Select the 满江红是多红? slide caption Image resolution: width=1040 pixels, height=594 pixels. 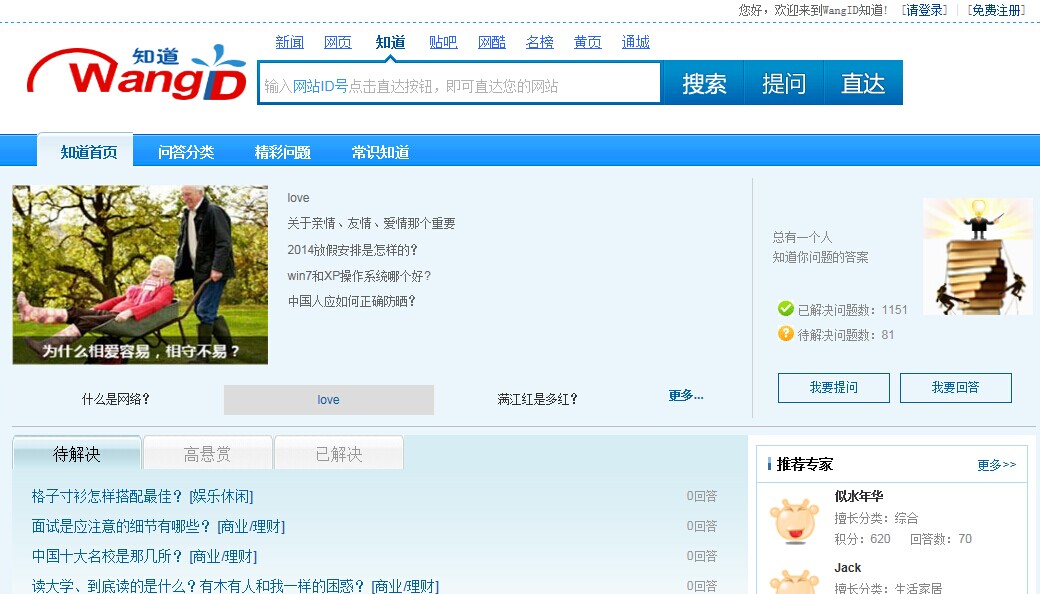537,399
